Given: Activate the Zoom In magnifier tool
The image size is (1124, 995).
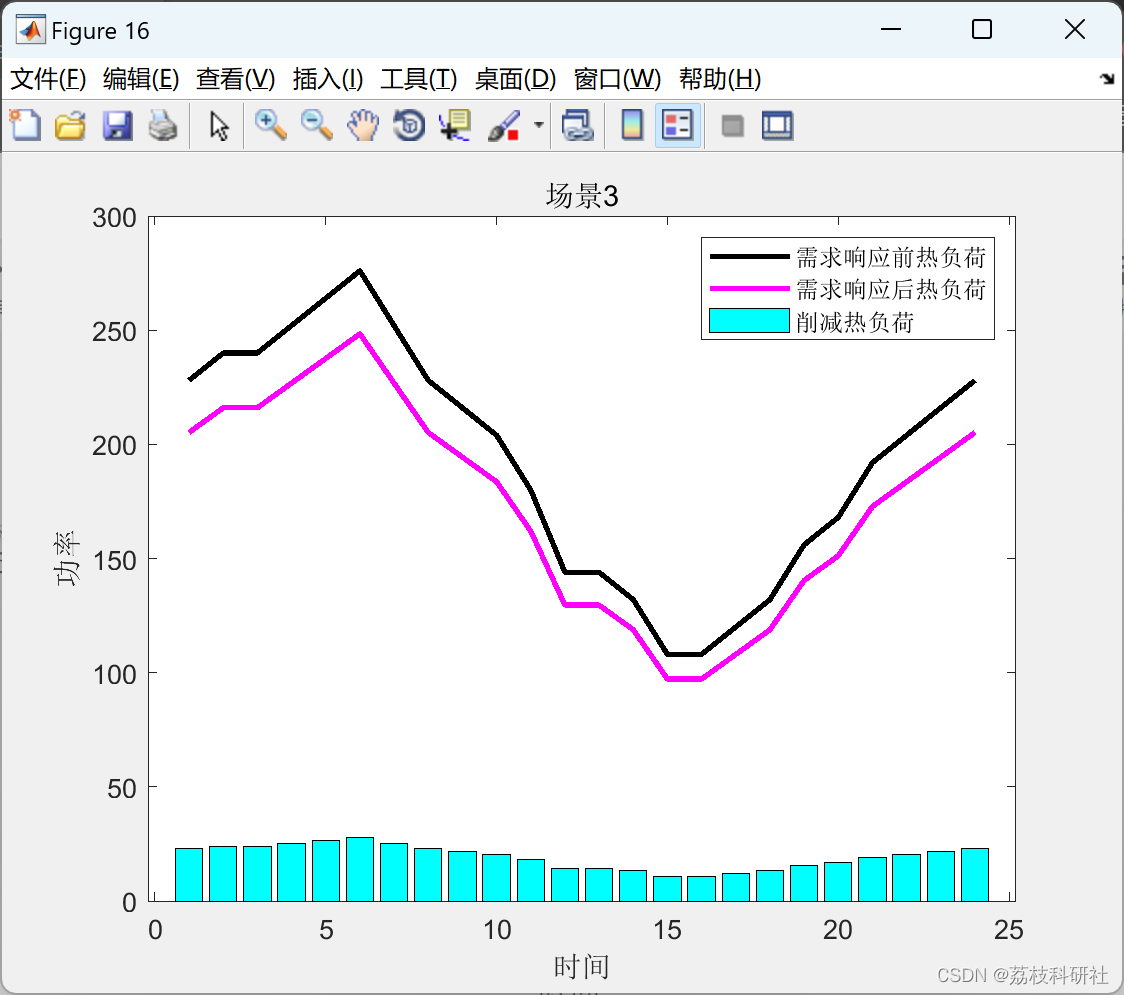Looking at the screenshot, I should (270, 125).
